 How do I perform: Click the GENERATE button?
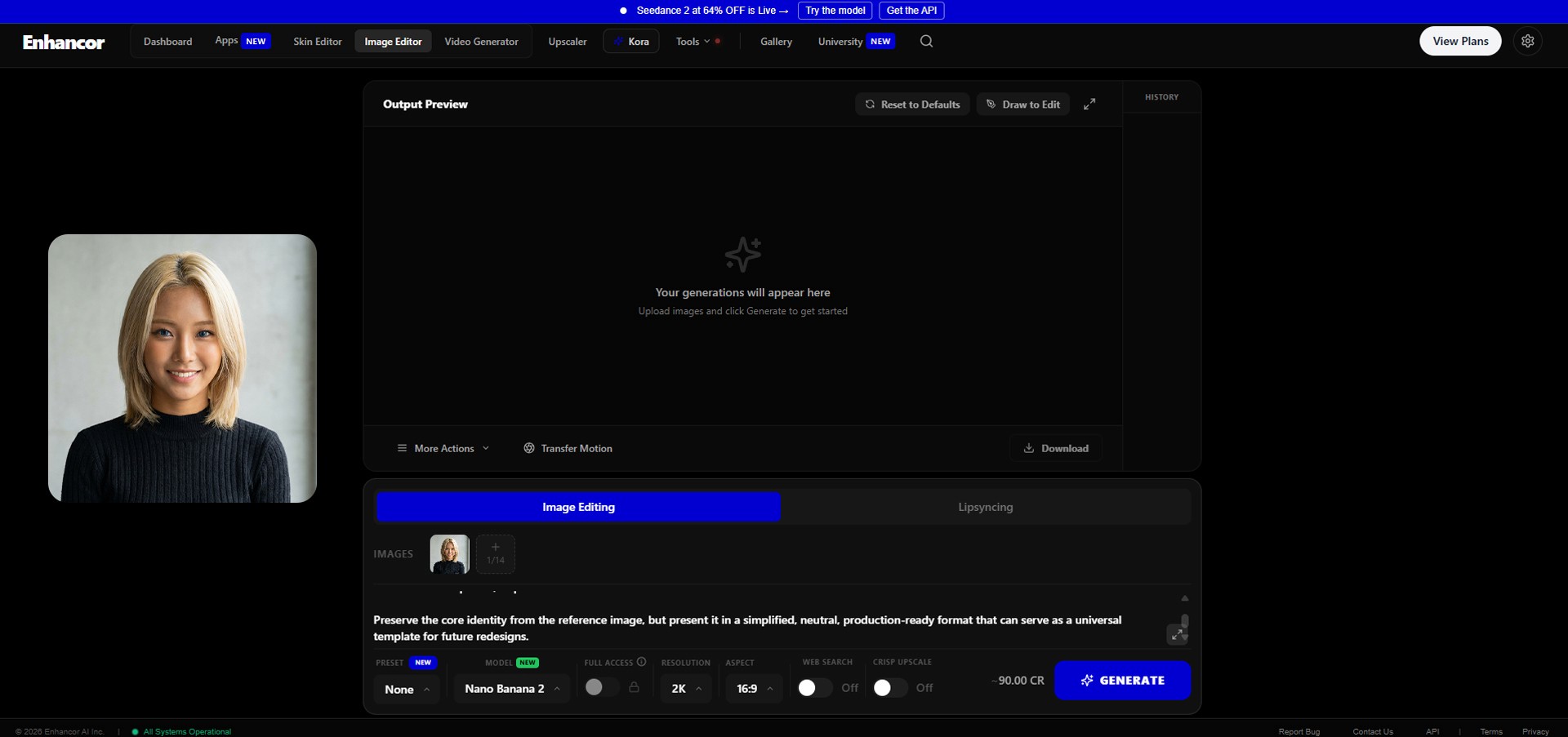(1122, 680)
